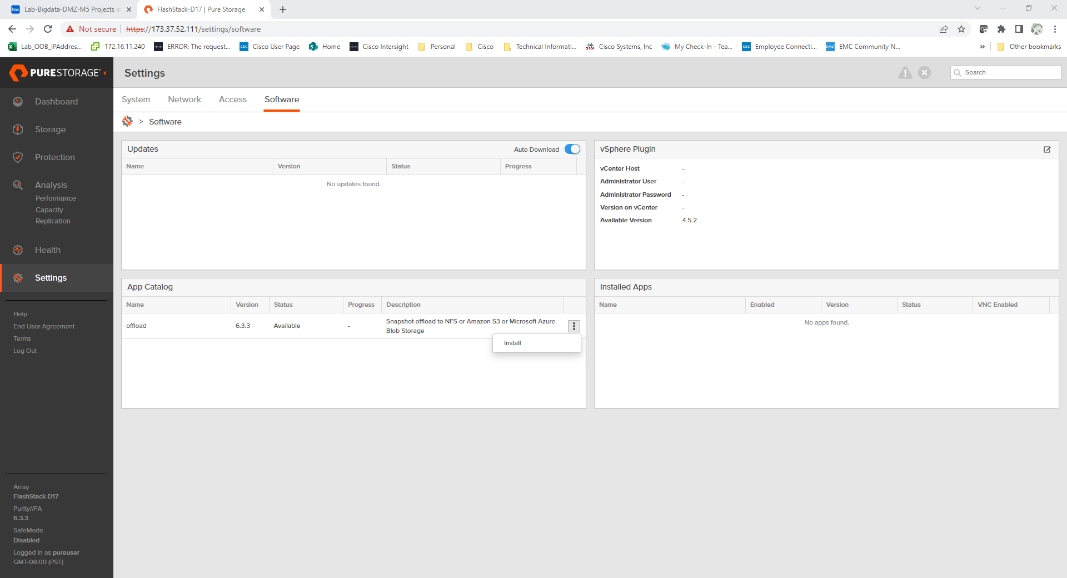Image resolution: width=1067 pixels, height=578 pixels.
Task: Open the Chrome three-dot menu
Action: [1055, 29]
